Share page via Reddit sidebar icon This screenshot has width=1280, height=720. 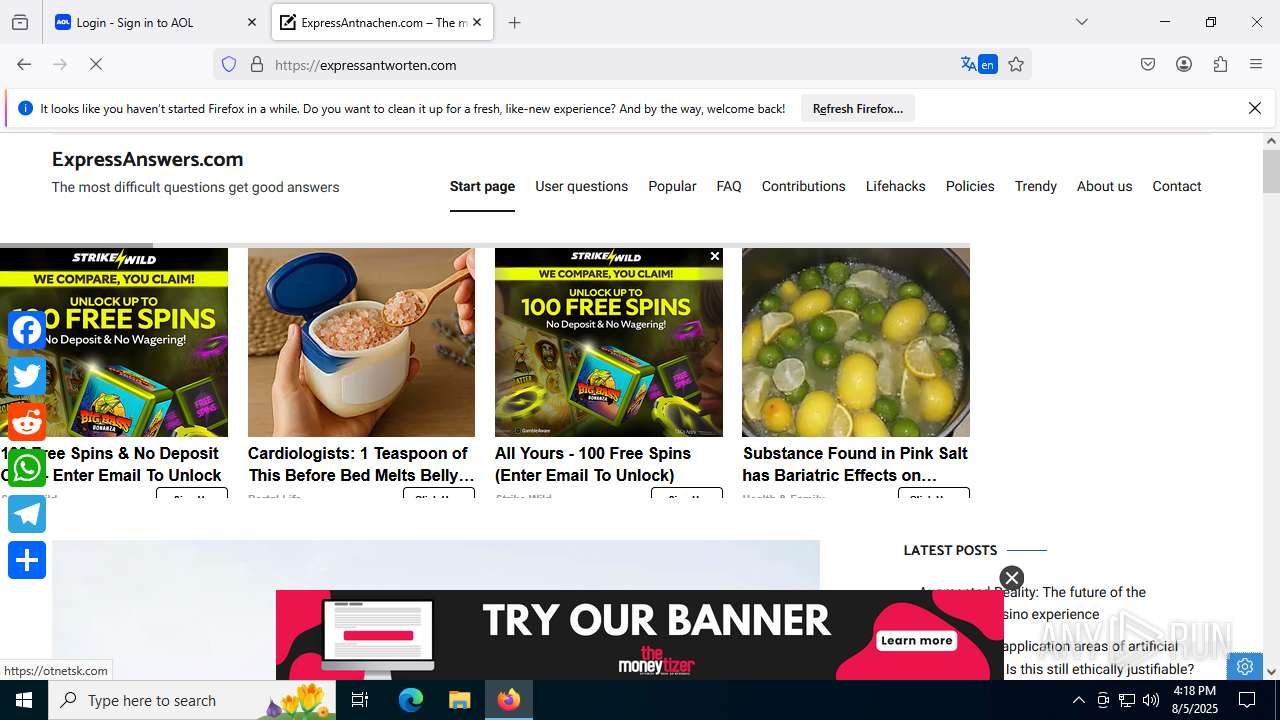pyautogui.click(x=27, y=422)
